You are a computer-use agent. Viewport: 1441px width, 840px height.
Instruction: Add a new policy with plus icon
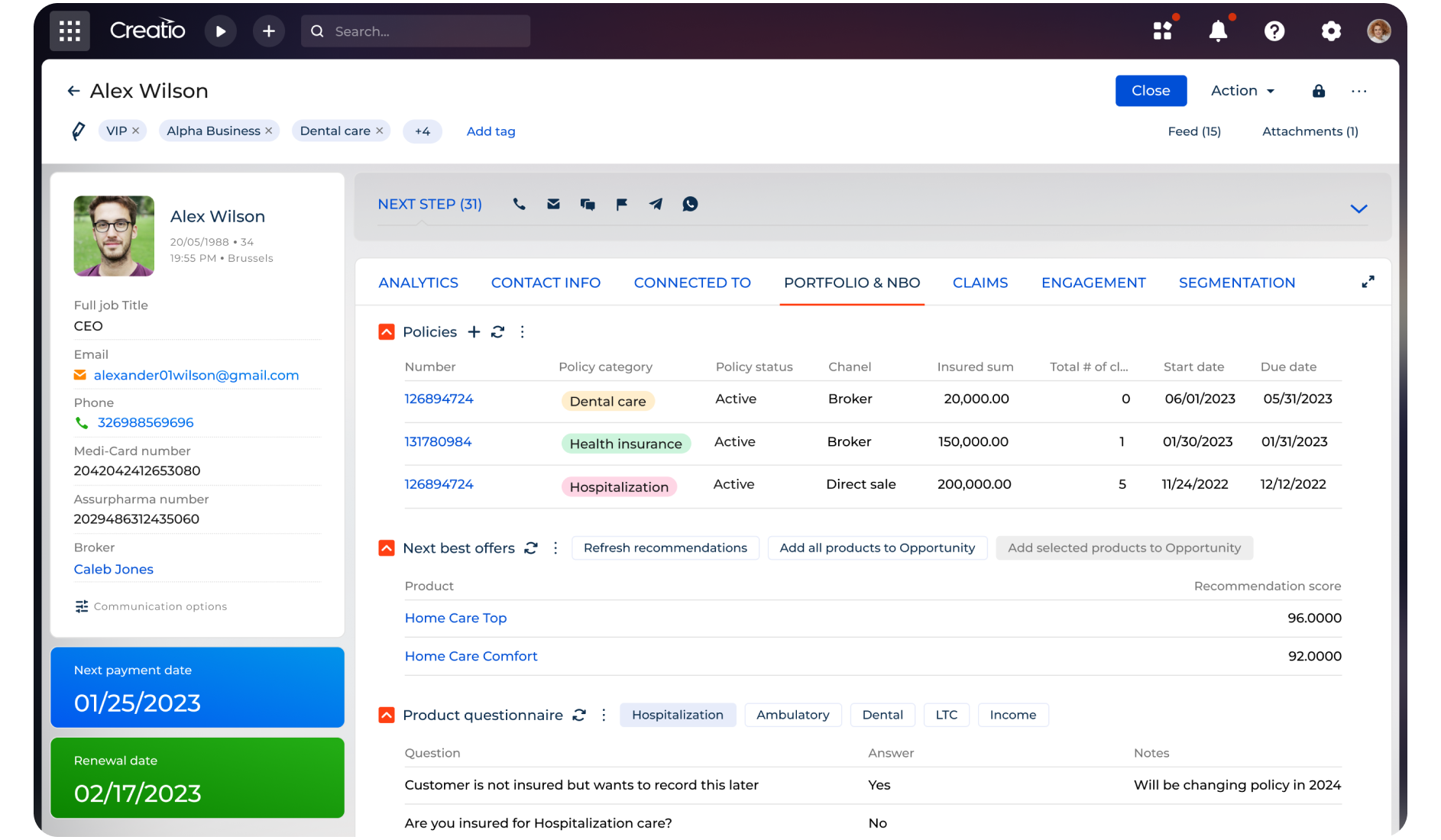tap(474, 332)
